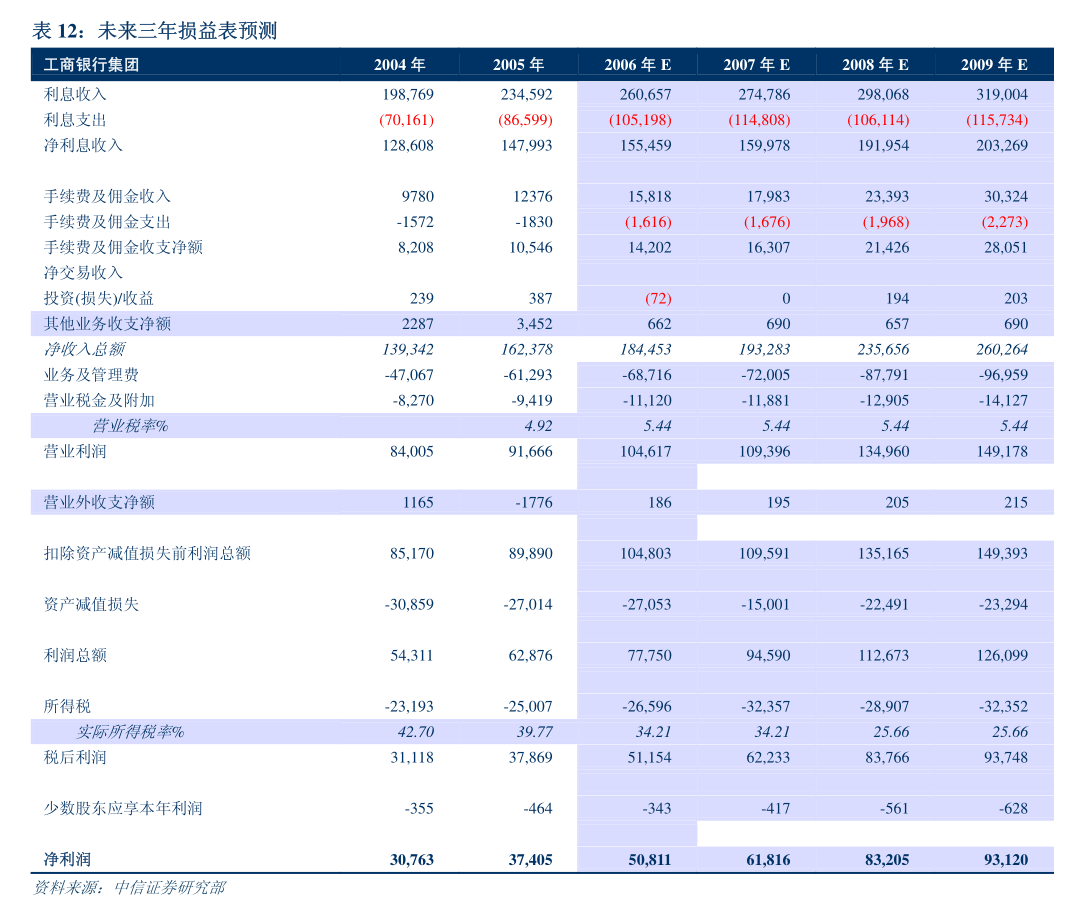This screenshot has height=911, width=1083.
Task: Click the 营业外收支净额 row label
Action: [99, 502]
